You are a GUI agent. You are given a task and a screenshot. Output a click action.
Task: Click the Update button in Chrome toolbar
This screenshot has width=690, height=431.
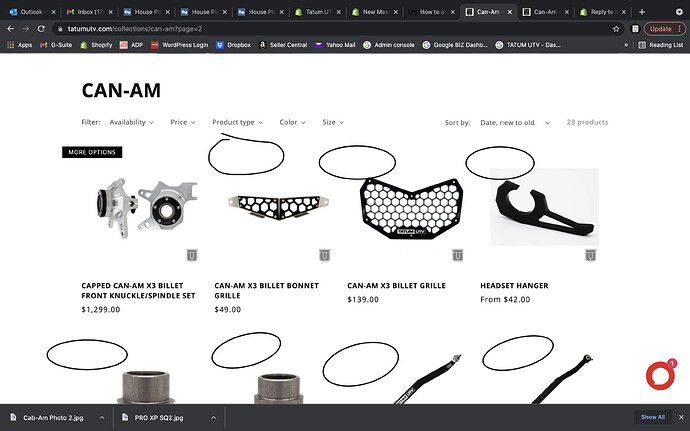coord(665,29)
